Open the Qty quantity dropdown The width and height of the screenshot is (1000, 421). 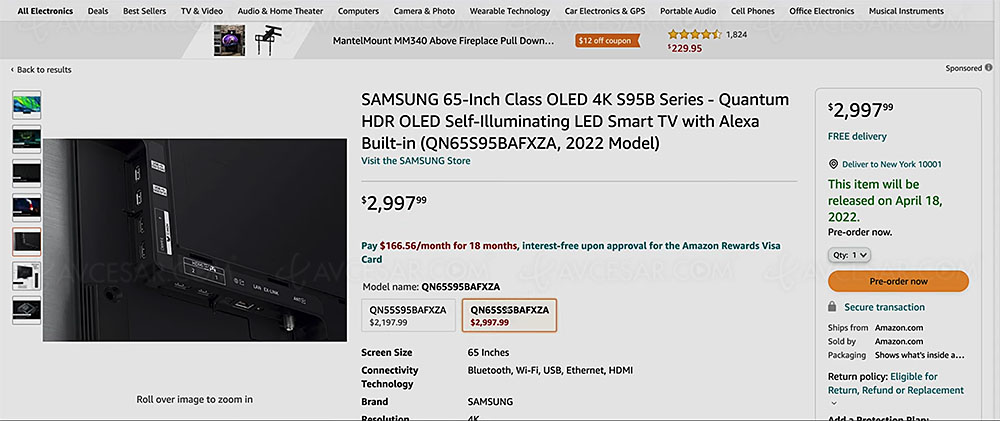click(849, 255)
